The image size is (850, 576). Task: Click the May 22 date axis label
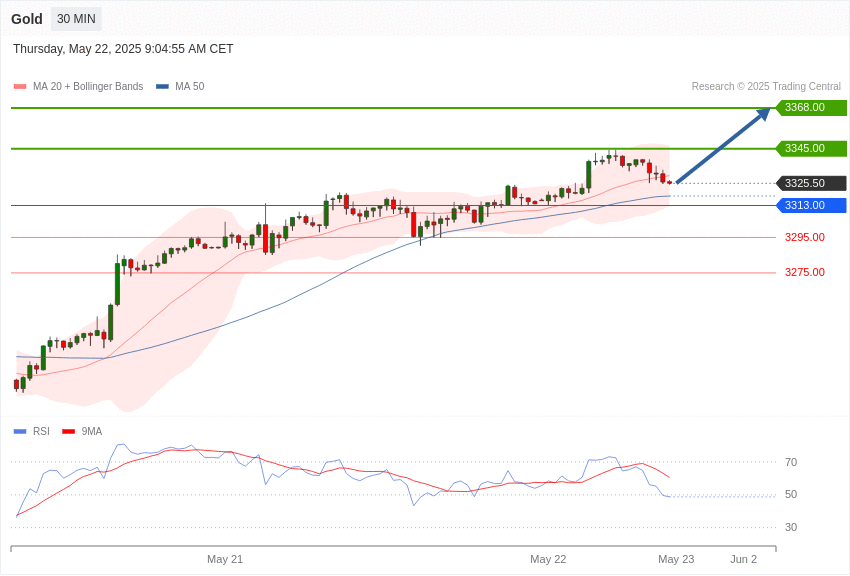[x=548, y=559]
